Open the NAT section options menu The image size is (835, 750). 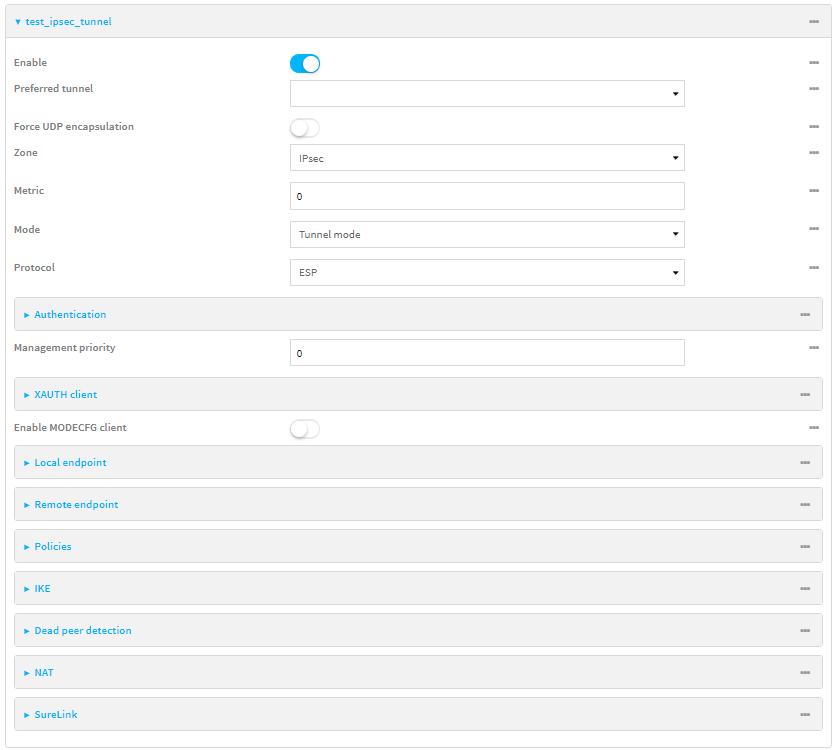pyautogui.click(x=804, y=672)
